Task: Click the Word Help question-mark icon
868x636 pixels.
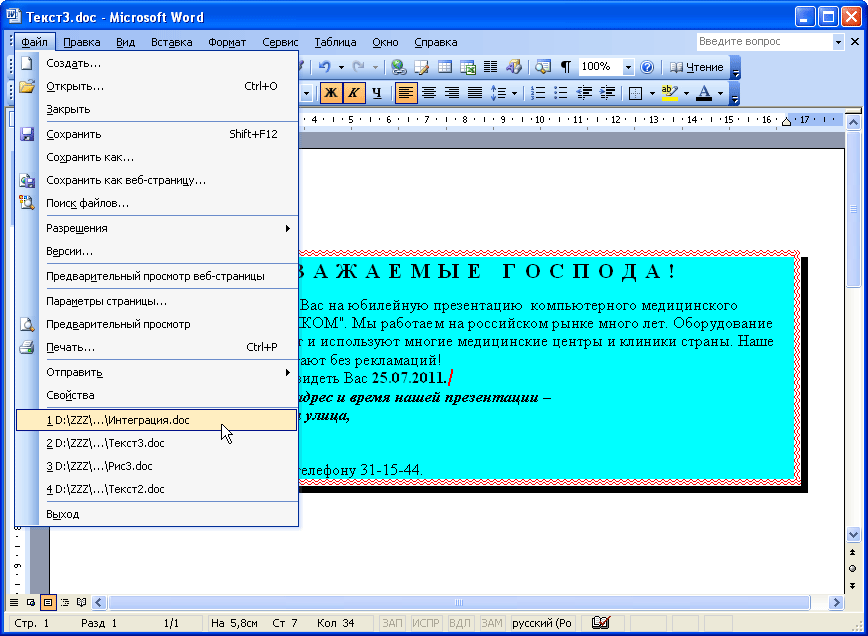Action: [x=647, y=67]
